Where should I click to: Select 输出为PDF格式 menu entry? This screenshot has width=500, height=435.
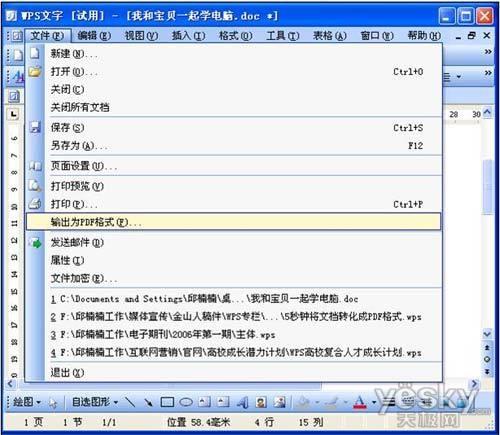click(234, 222)
